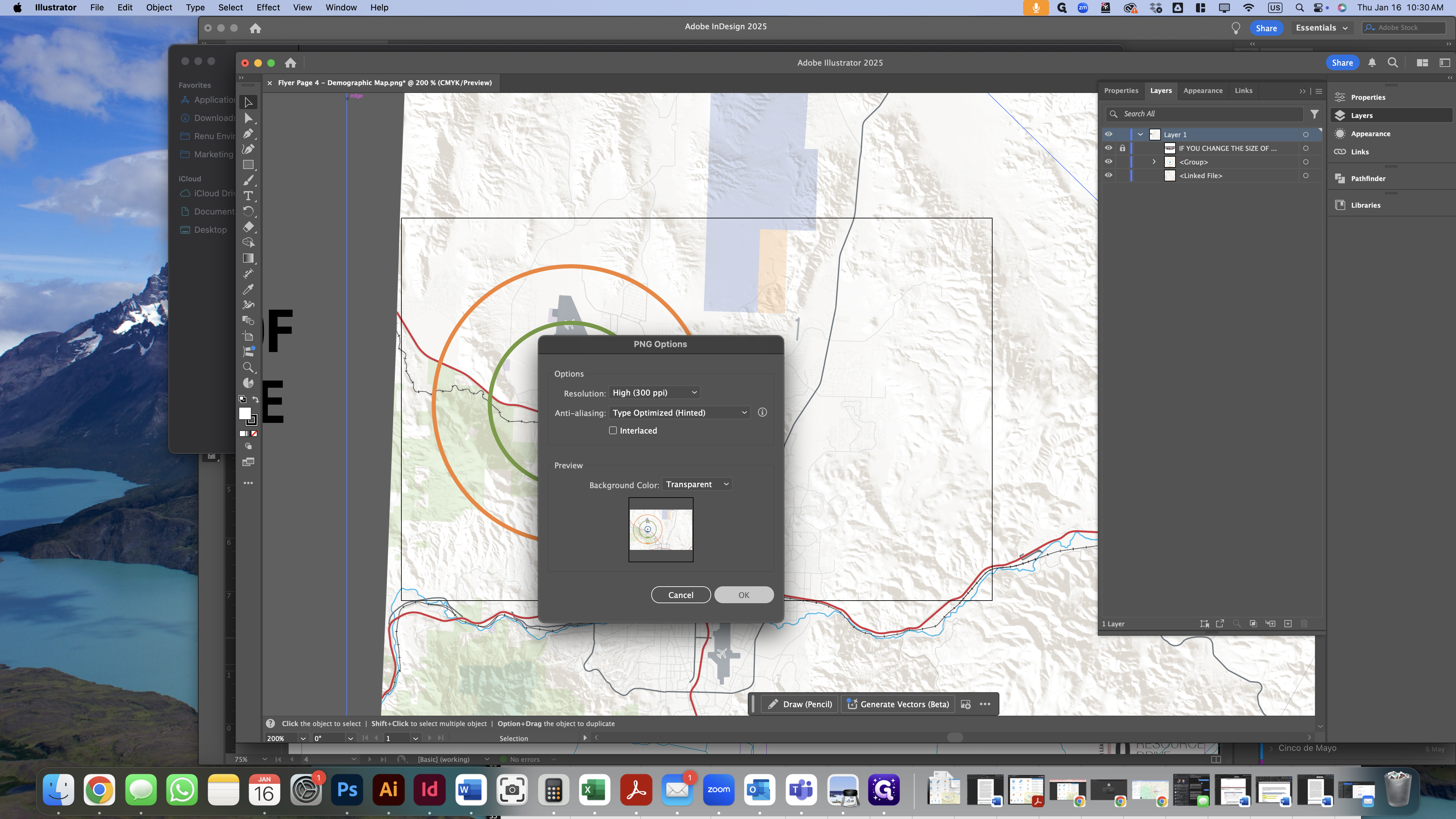Collapse Layer 1 disclosure arrow
This screenshot has width=1456, height=819.
click(x=1141, y=135)
